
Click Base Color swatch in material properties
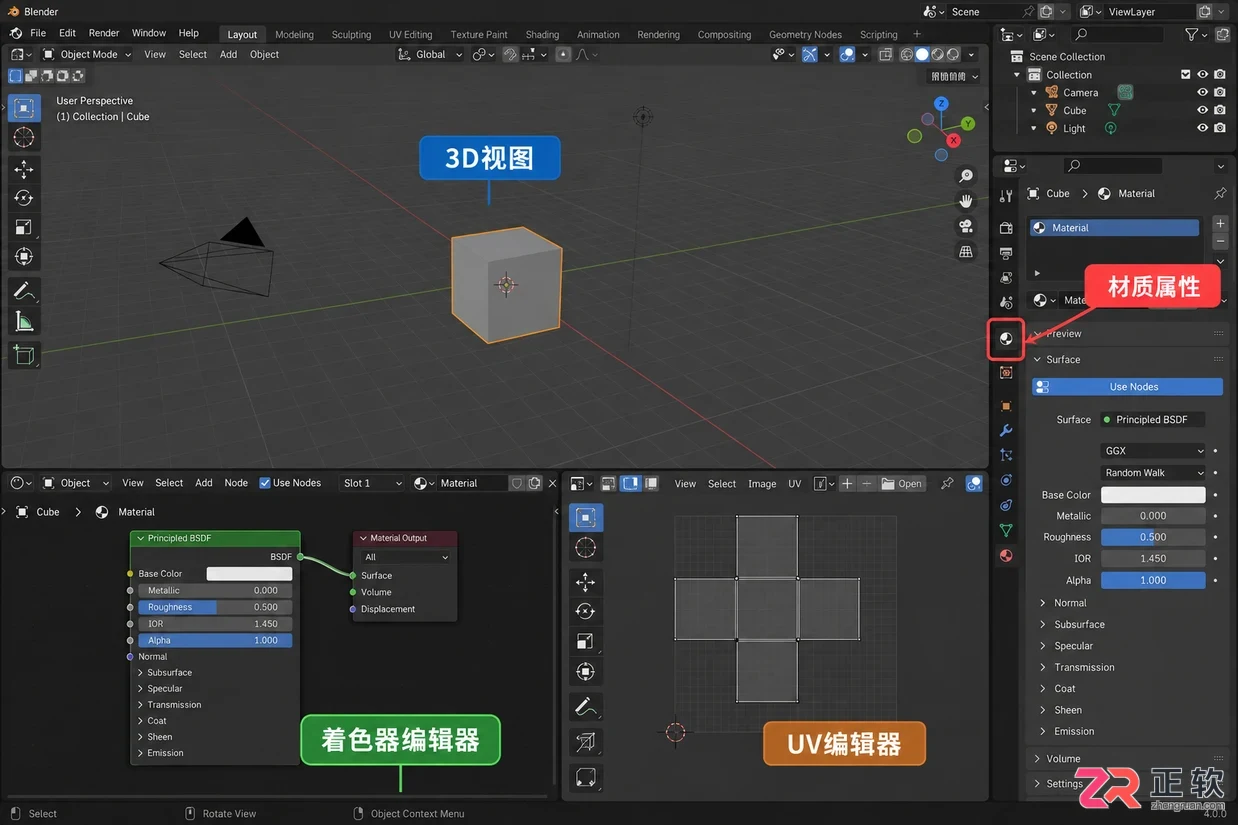pos(1153,495)
